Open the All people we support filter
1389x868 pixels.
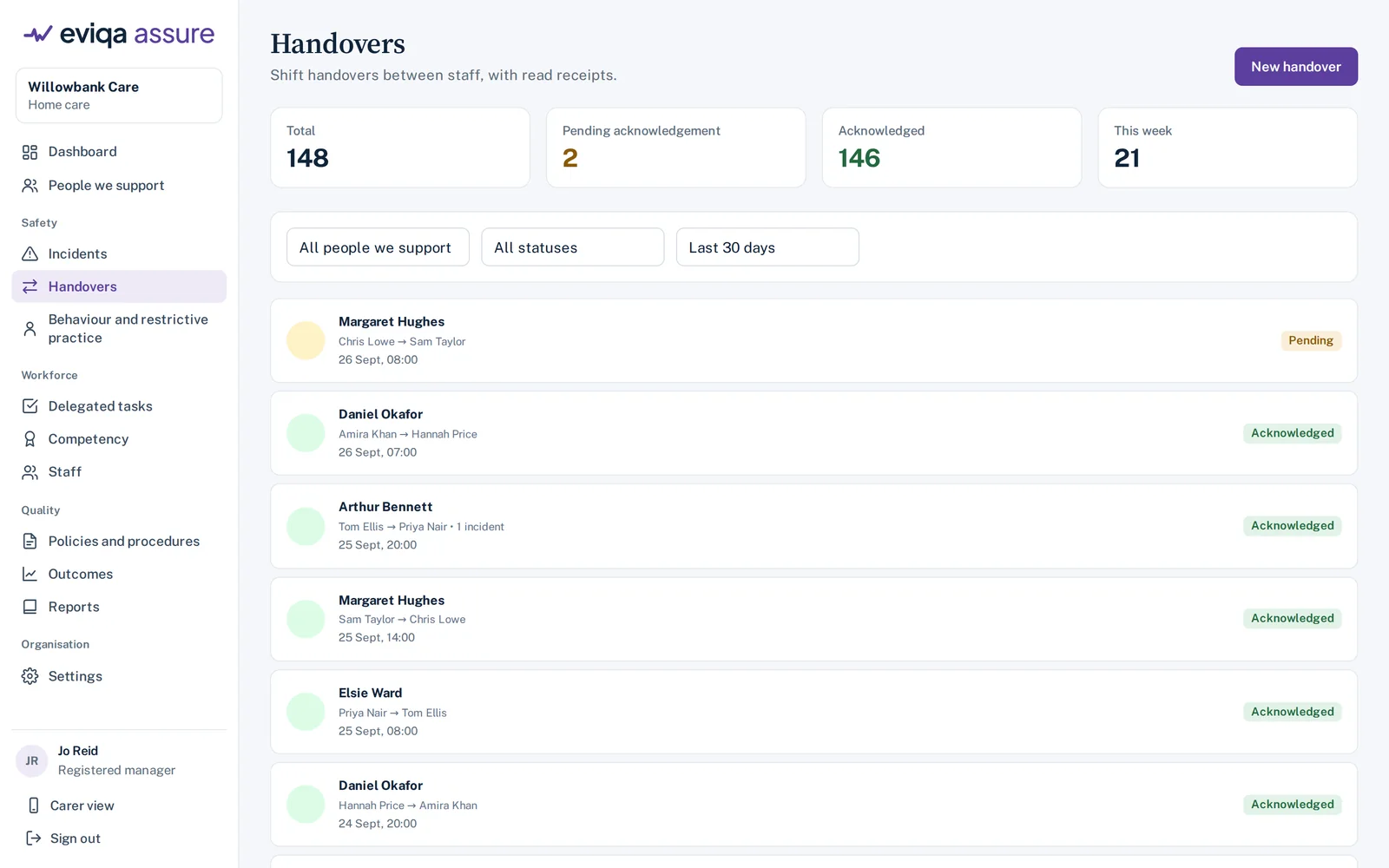pos(378,247)
